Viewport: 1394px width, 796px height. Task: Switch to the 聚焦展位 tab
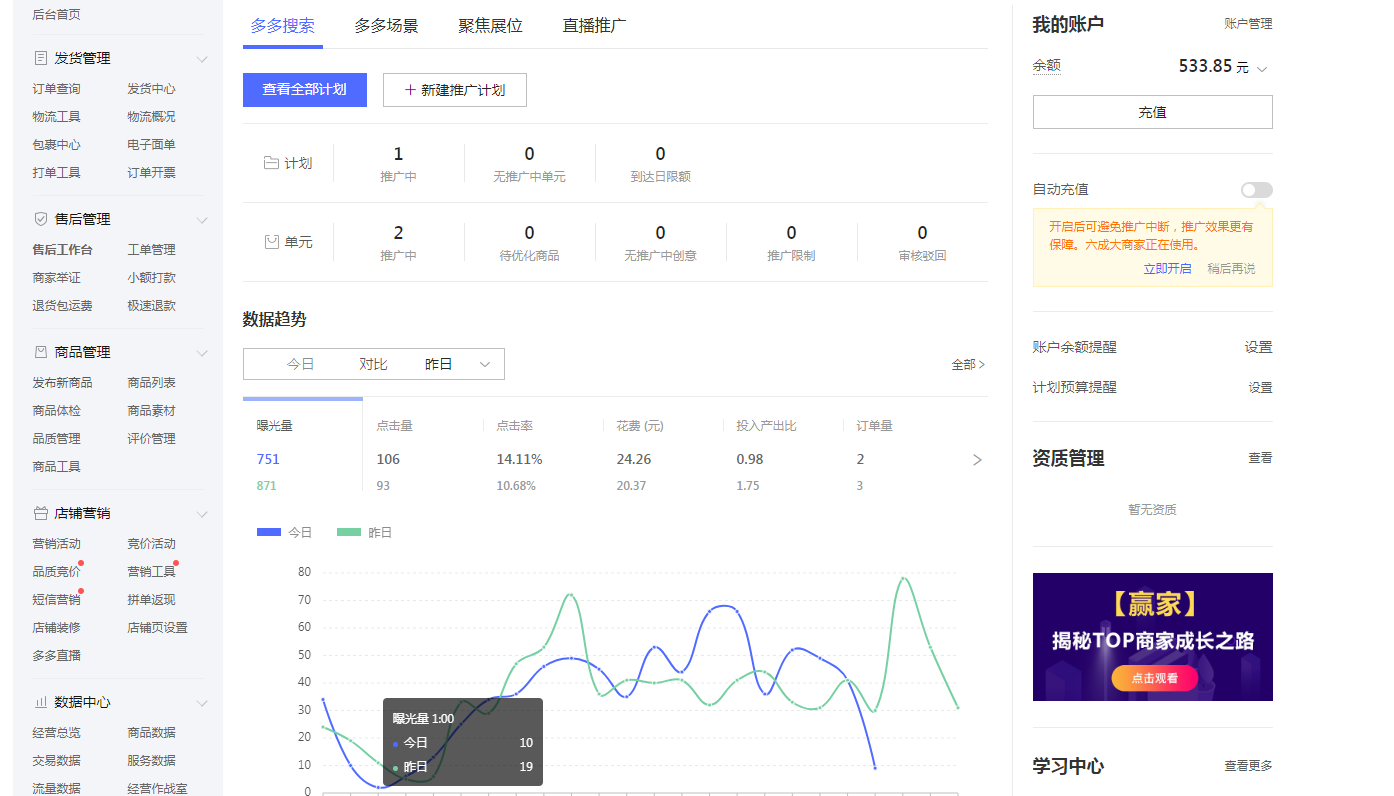click(490, 26)
